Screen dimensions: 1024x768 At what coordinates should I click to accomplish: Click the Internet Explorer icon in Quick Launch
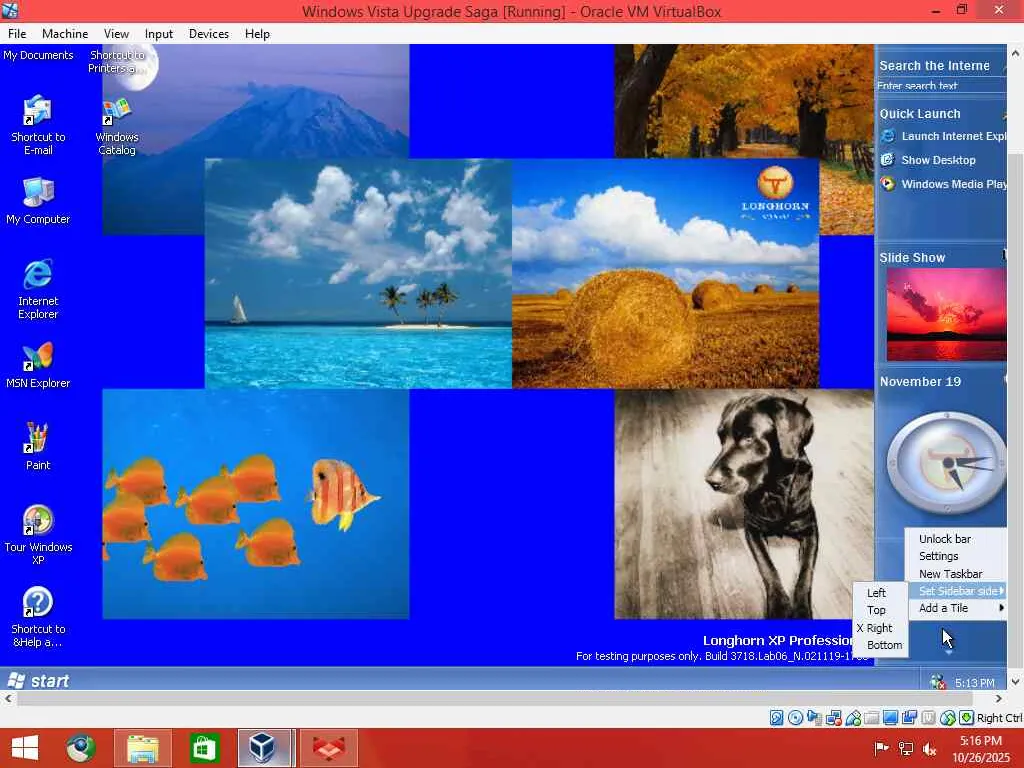888,136
